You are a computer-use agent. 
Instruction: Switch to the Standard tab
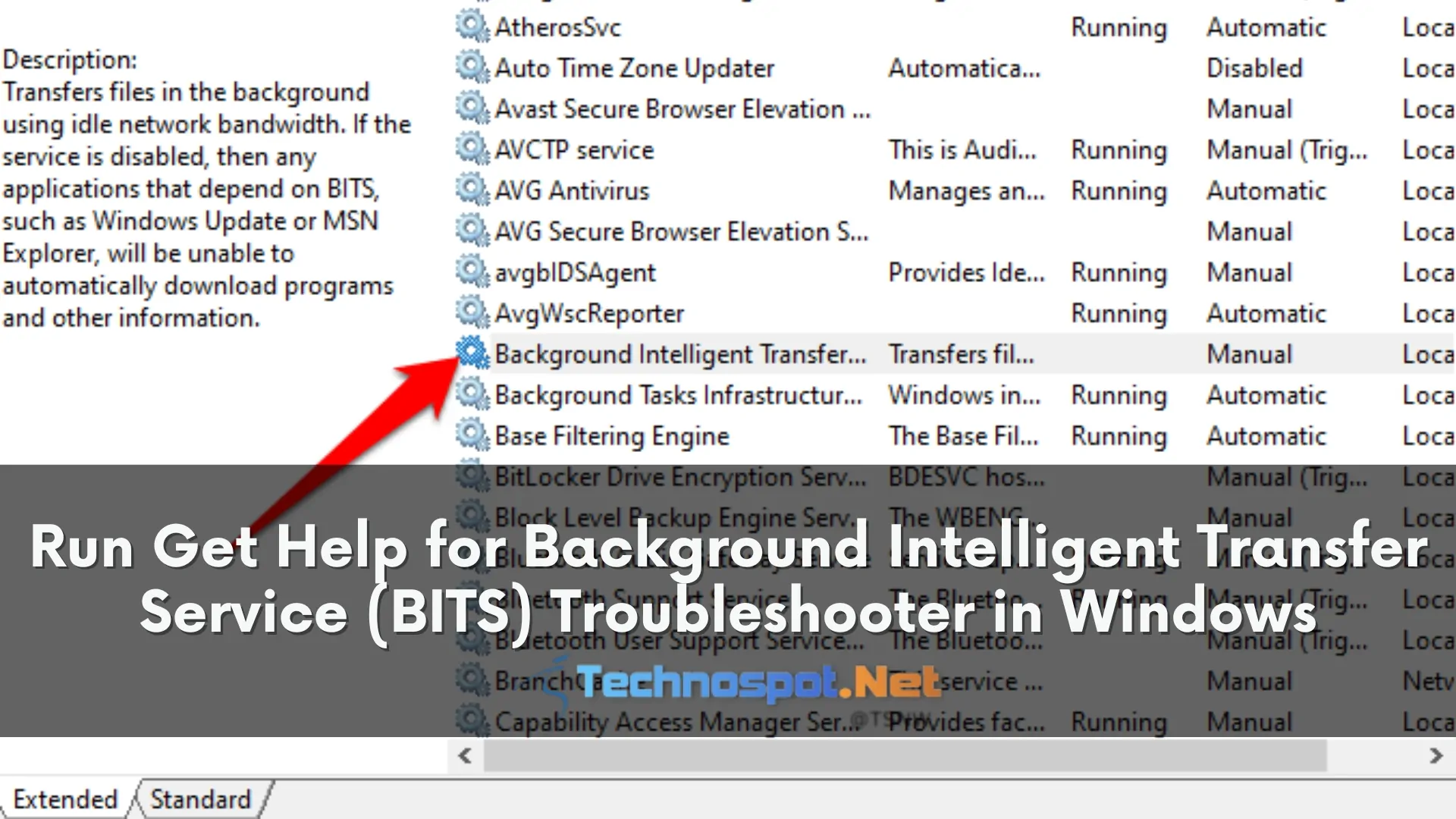tap(201, 799)
